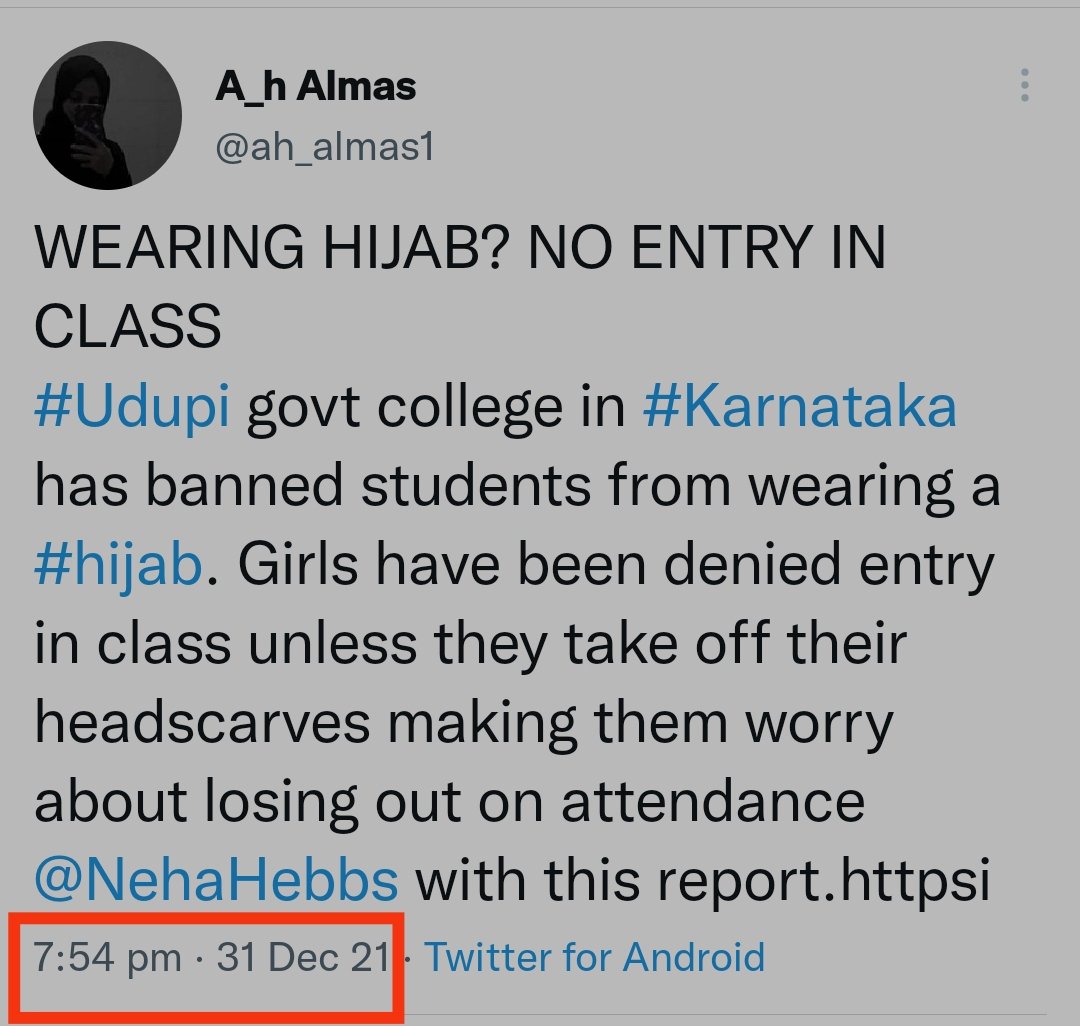The width and height of the screenshot is (1080, 1026).
Task: Tap the #hijab hashtag
Action: point(119,566)
